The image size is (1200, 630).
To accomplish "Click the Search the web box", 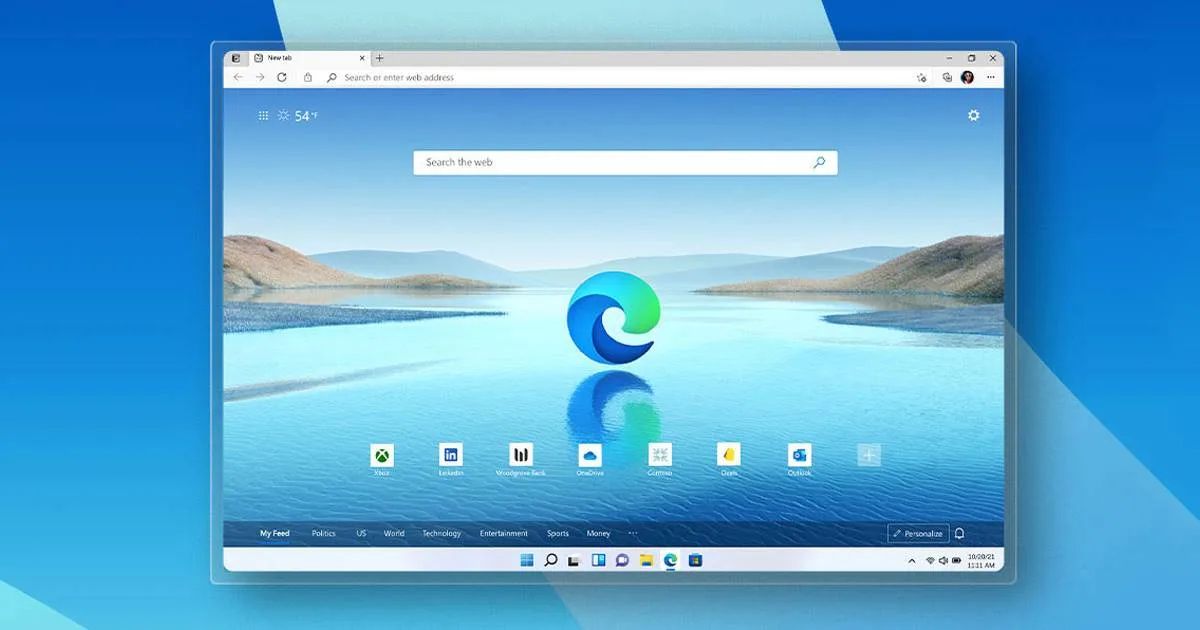I will pos(625,162).
